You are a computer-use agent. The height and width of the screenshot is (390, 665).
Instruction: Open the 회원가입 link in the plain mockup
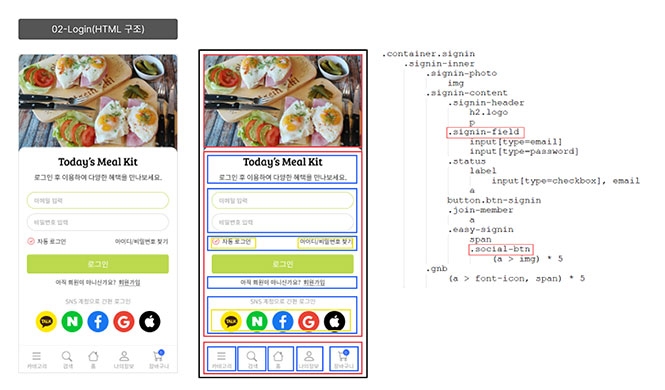pyautogui.click(x=129, y=282)
